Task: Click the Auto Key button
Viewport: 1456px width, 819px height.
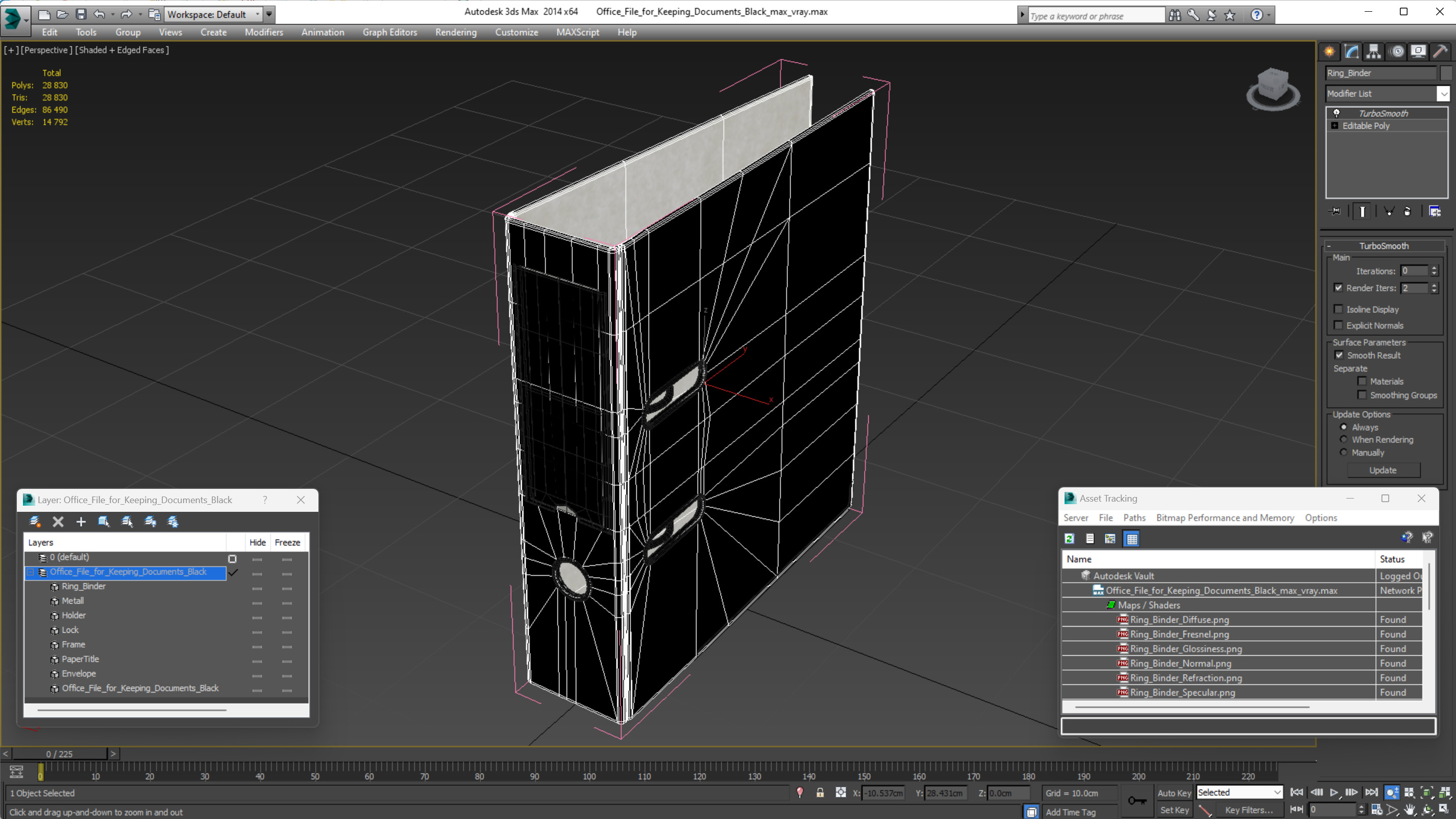Action: click(x=1174, y=793)
